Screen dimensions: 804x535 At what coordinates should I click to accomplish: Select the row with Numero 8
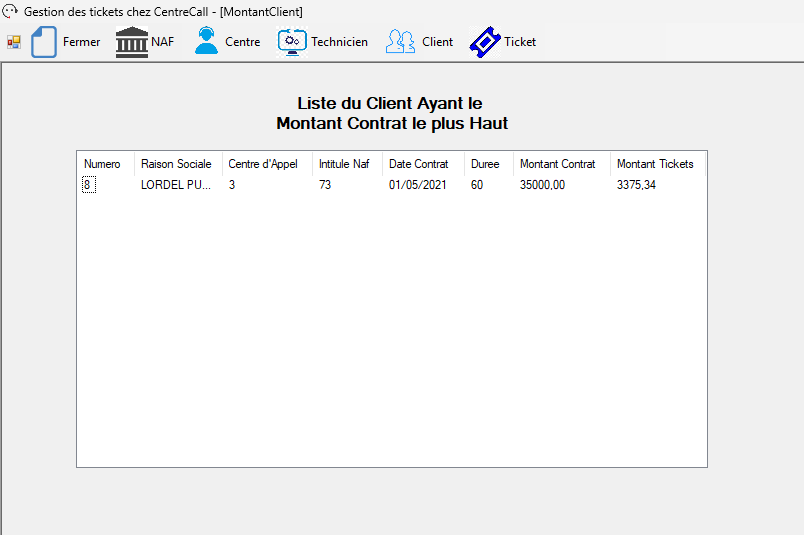click(88, 185)
